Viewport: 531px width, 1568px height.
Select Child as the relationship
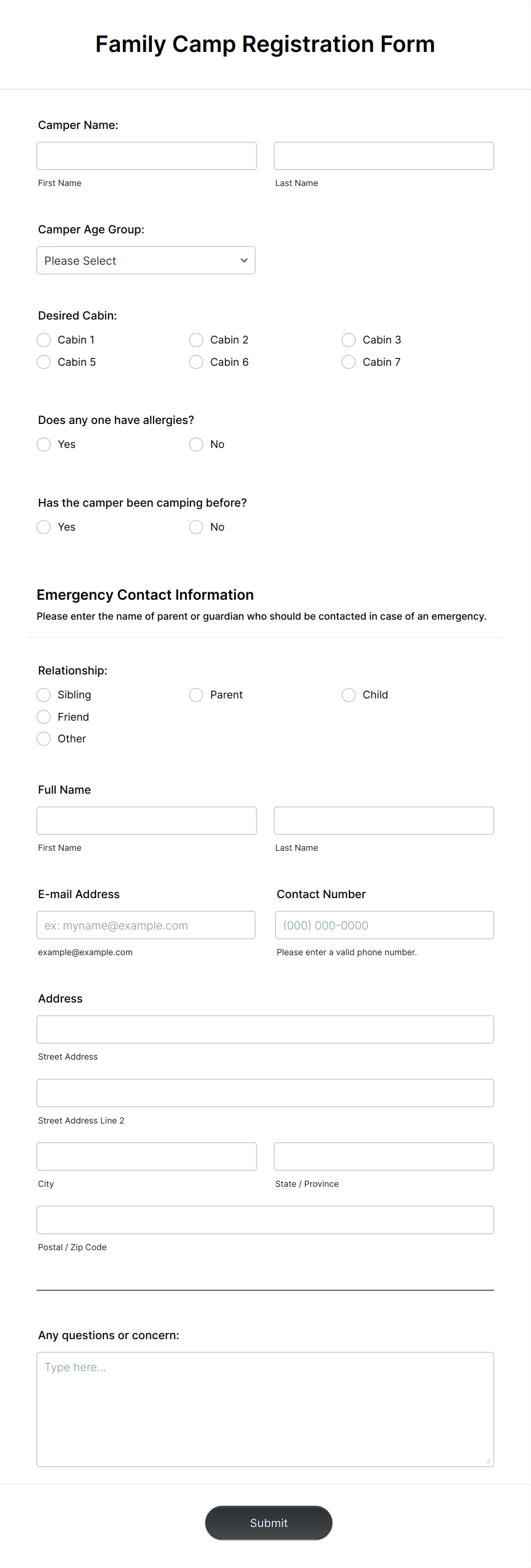pos(348,694)
